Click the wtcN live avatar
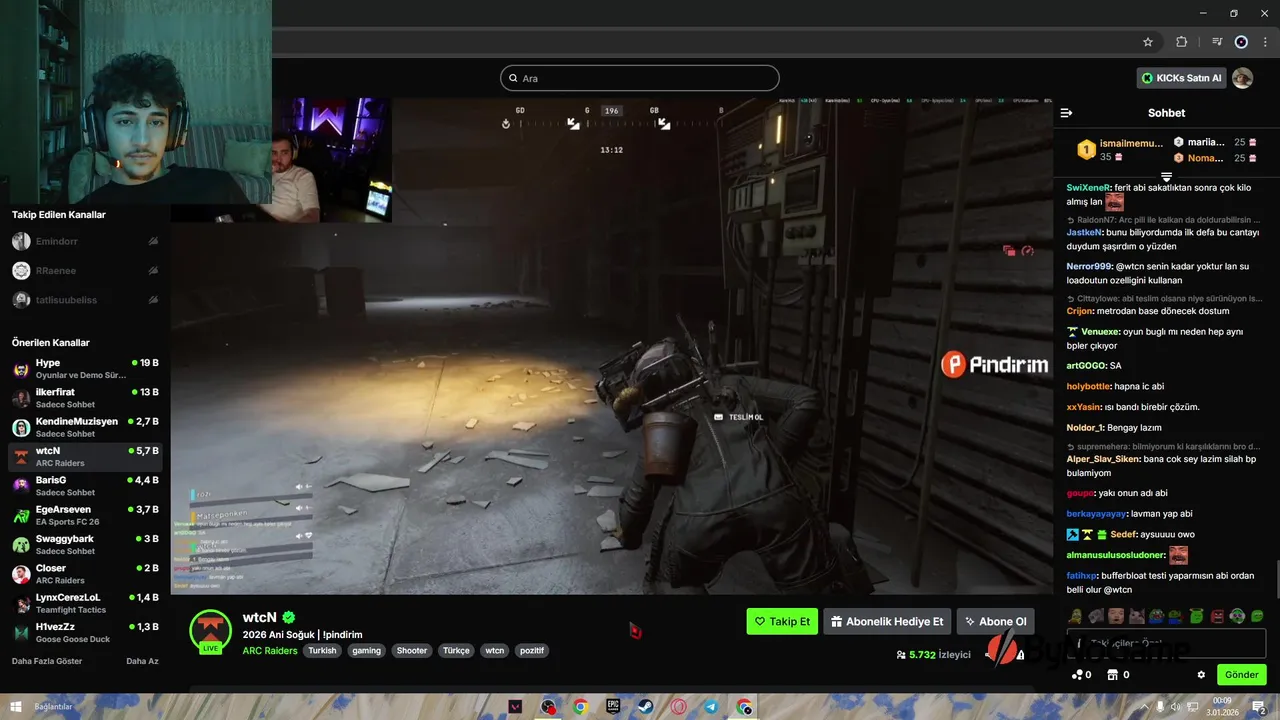 [x=211, y=631]
